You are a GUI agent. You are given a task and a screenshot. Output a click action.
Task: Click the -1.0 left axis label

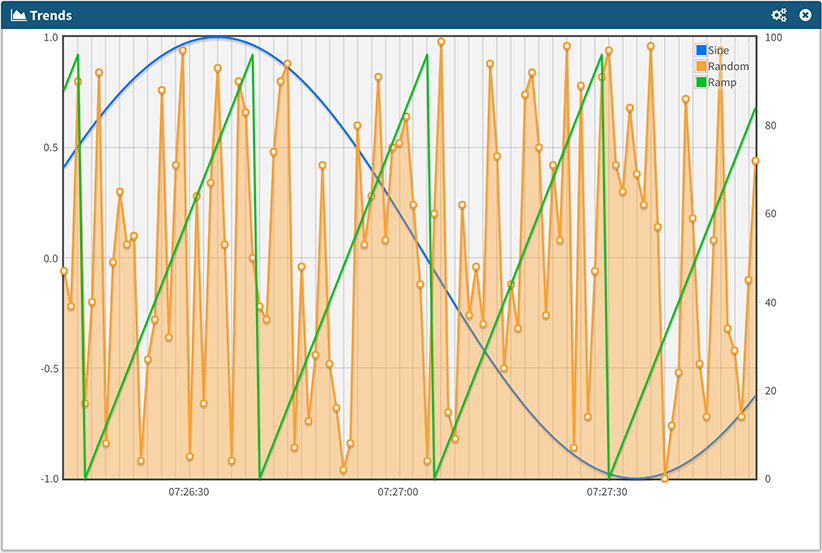[x=48, y=479]
